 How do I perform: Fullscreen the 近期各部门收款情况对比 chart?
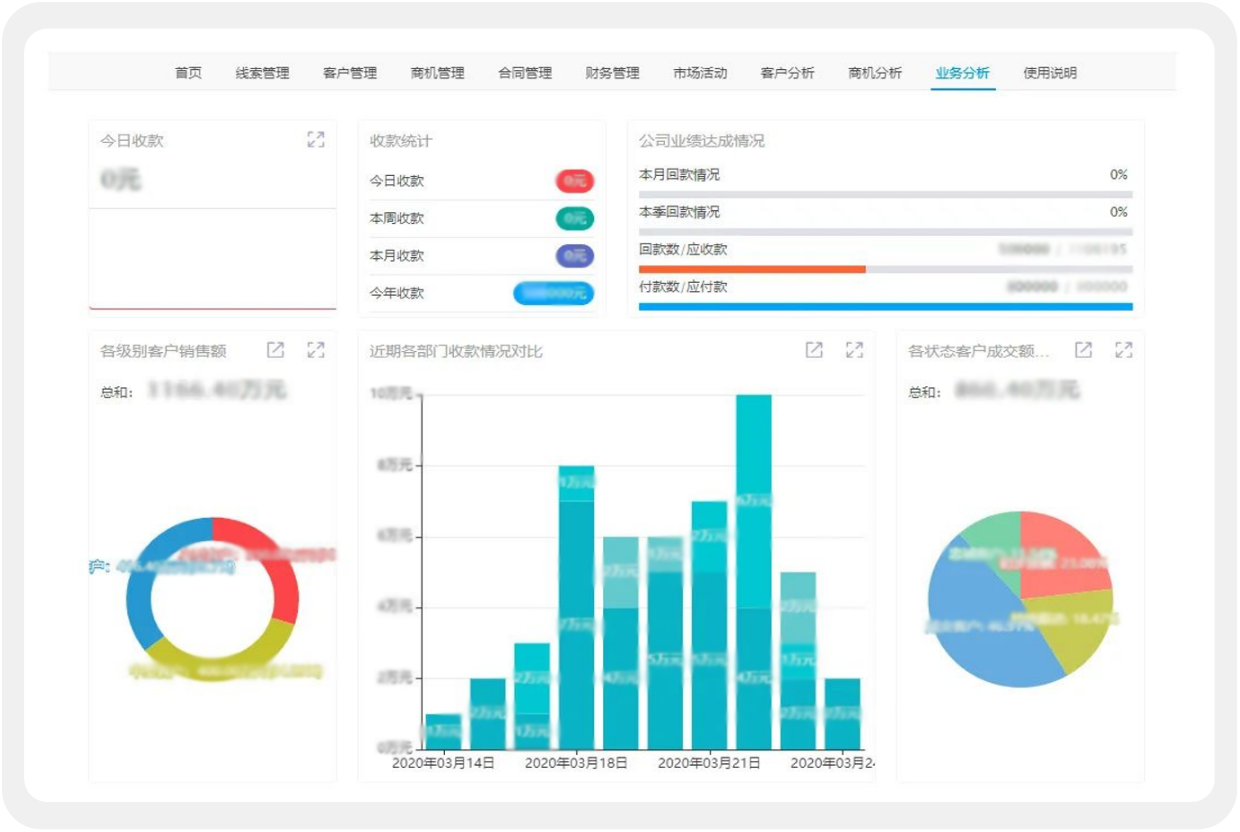854,350
